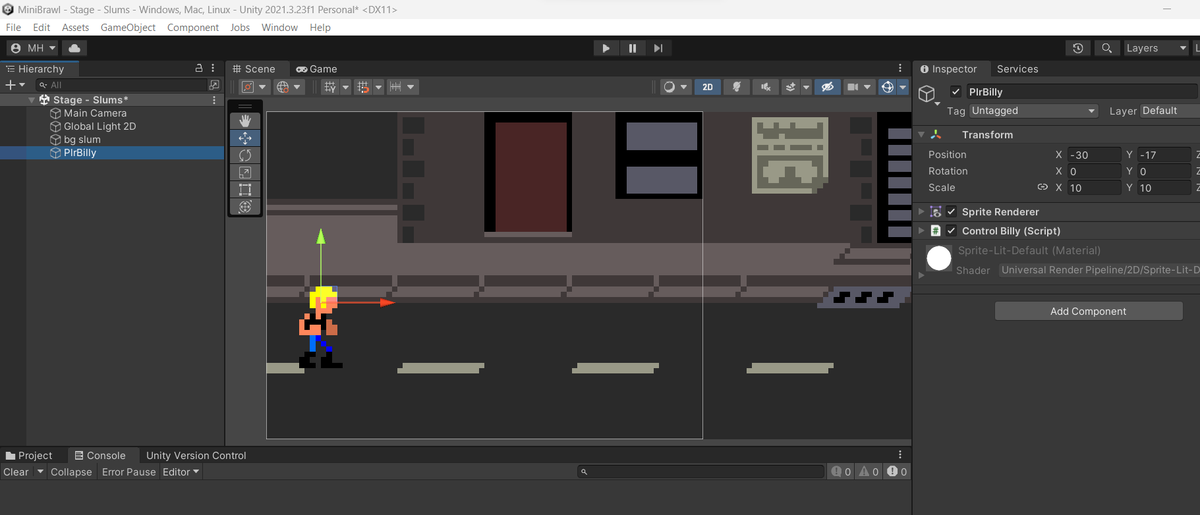Expand the Control Billy script component

921,231
